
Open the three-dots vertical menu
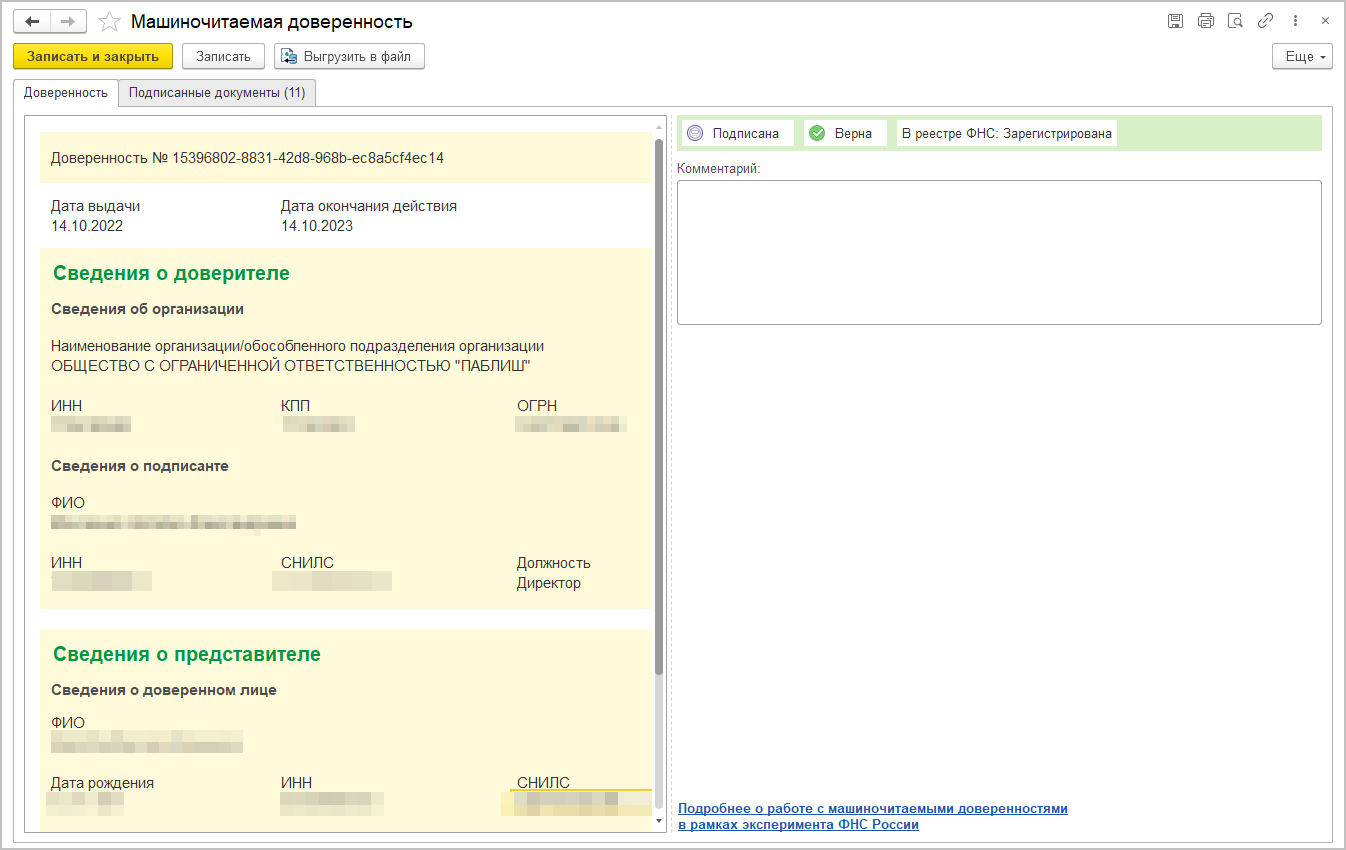(x=1296, y=21)
